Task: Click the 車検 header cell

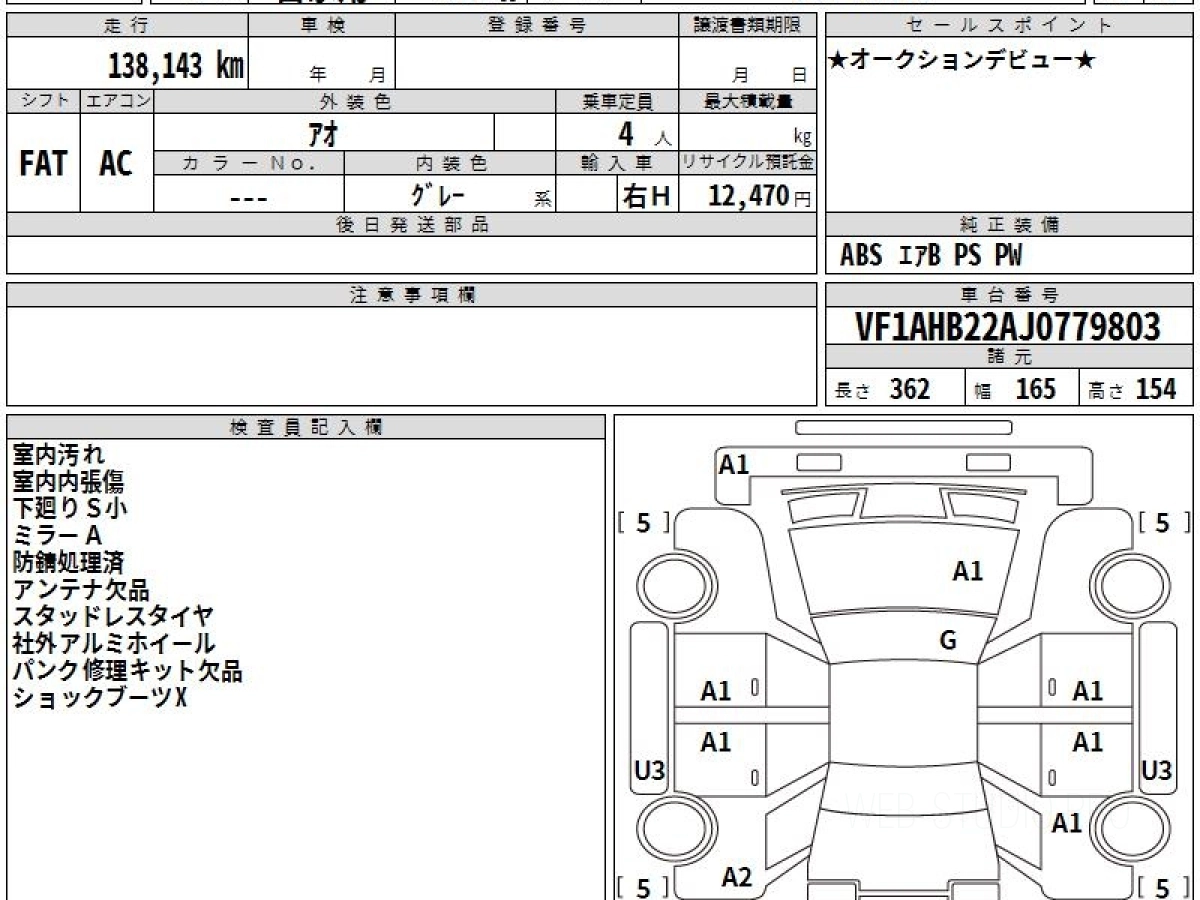Action: 322,26
